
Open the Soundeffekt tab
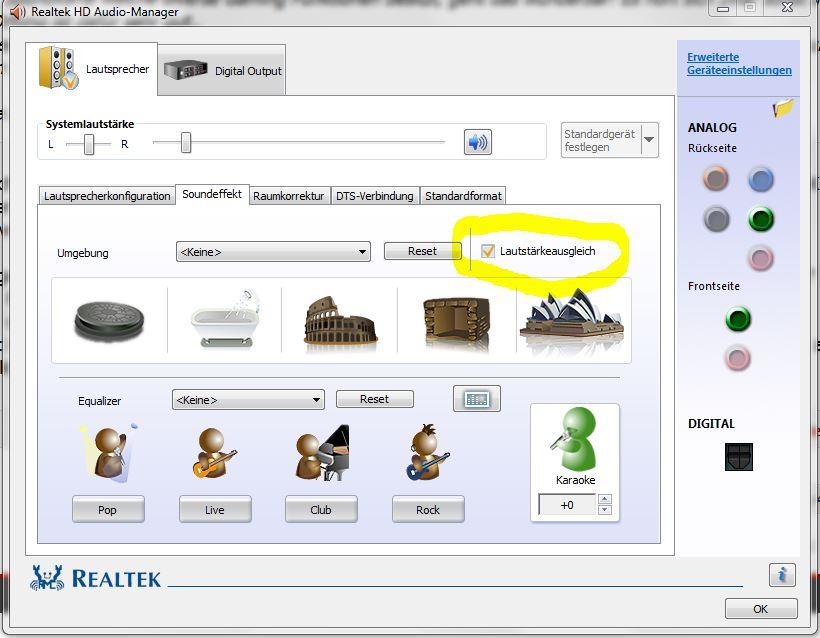[x=212, y=194]
